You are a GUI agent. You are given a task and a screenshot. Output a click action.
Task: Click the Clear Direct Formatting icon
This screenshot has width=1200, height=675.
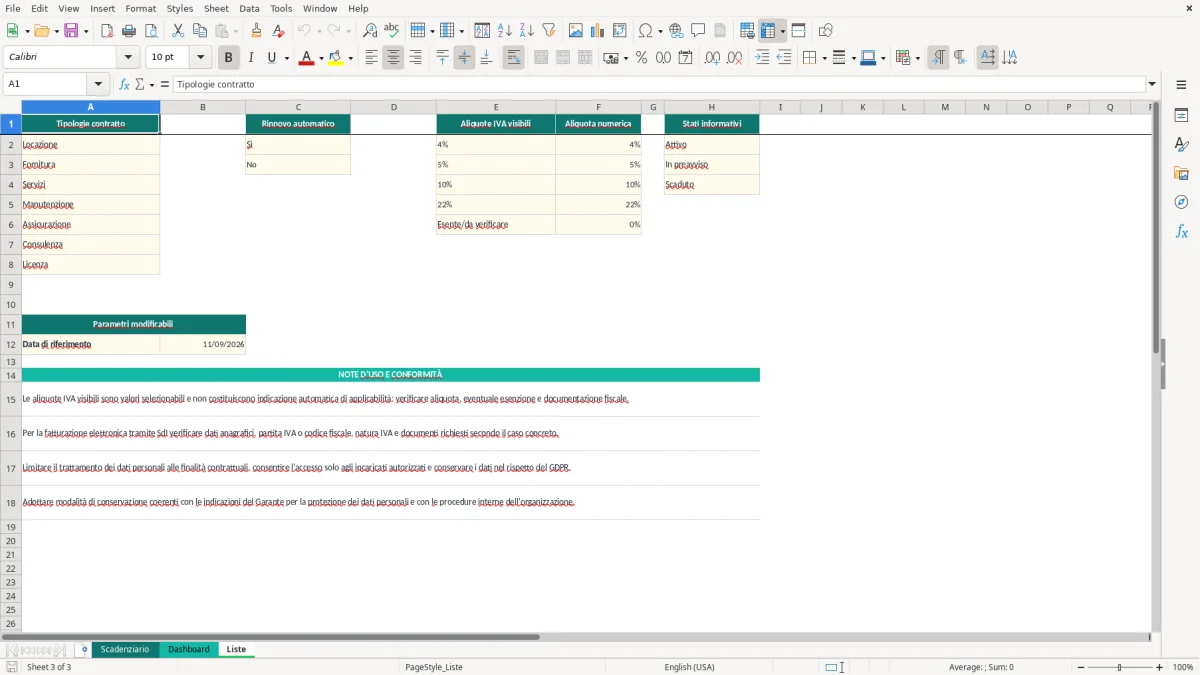point(278,30)
